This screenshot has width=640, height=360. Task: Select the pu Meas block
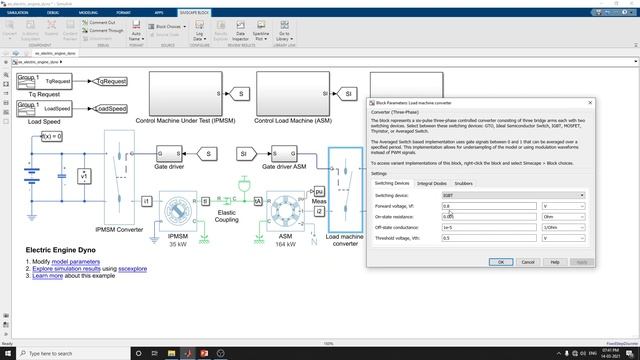319,191
